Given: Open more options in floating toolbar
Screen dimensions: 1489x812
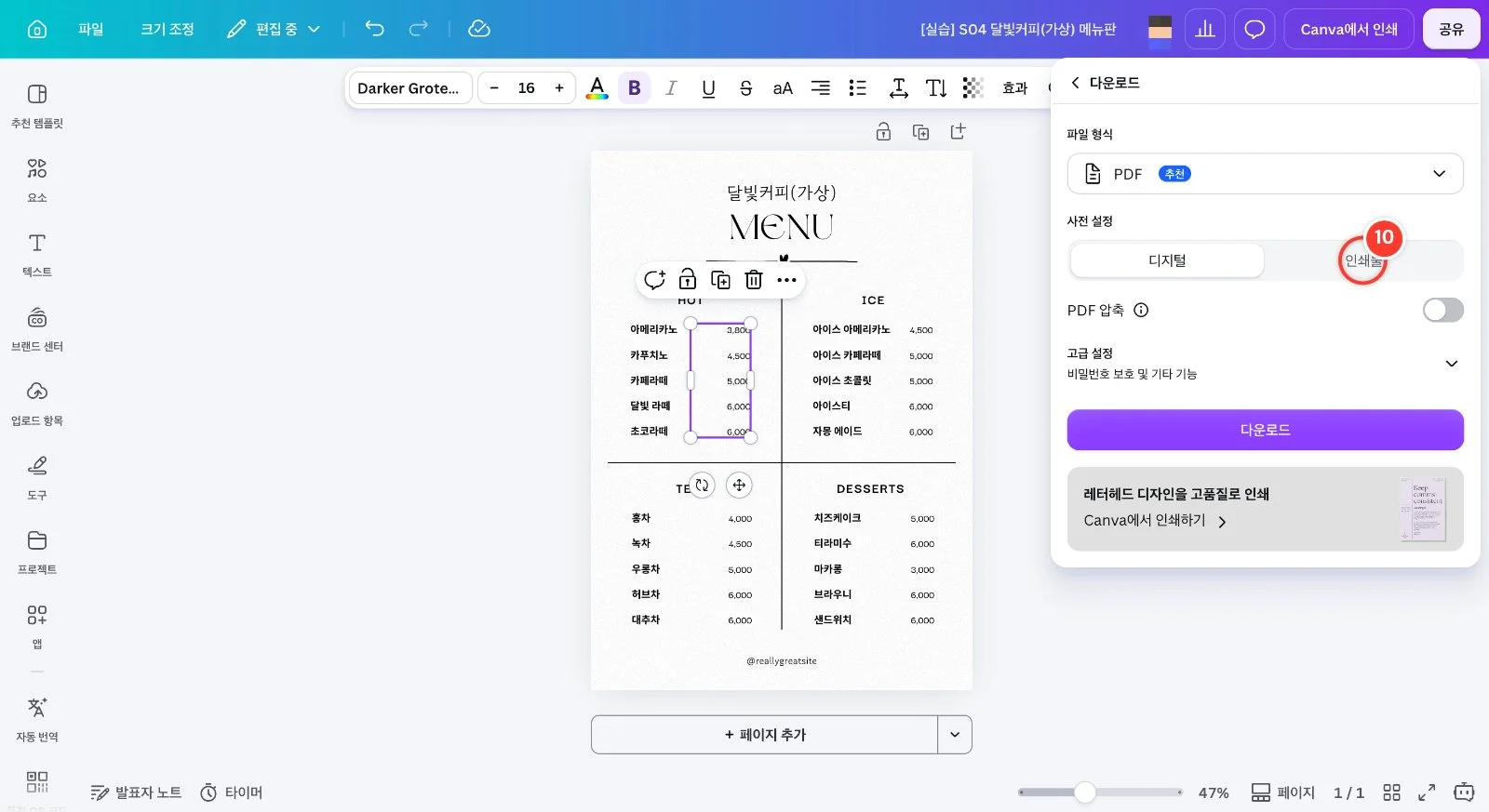Looking at the screenshot, I should pyautogui.click(x=786, y=280).
